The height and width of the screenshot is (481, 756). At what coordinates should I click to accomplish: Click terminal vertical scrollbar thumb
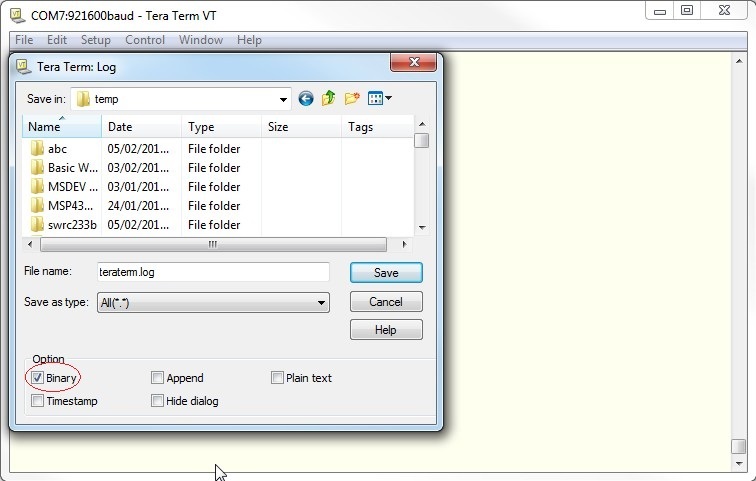point(739,446)
